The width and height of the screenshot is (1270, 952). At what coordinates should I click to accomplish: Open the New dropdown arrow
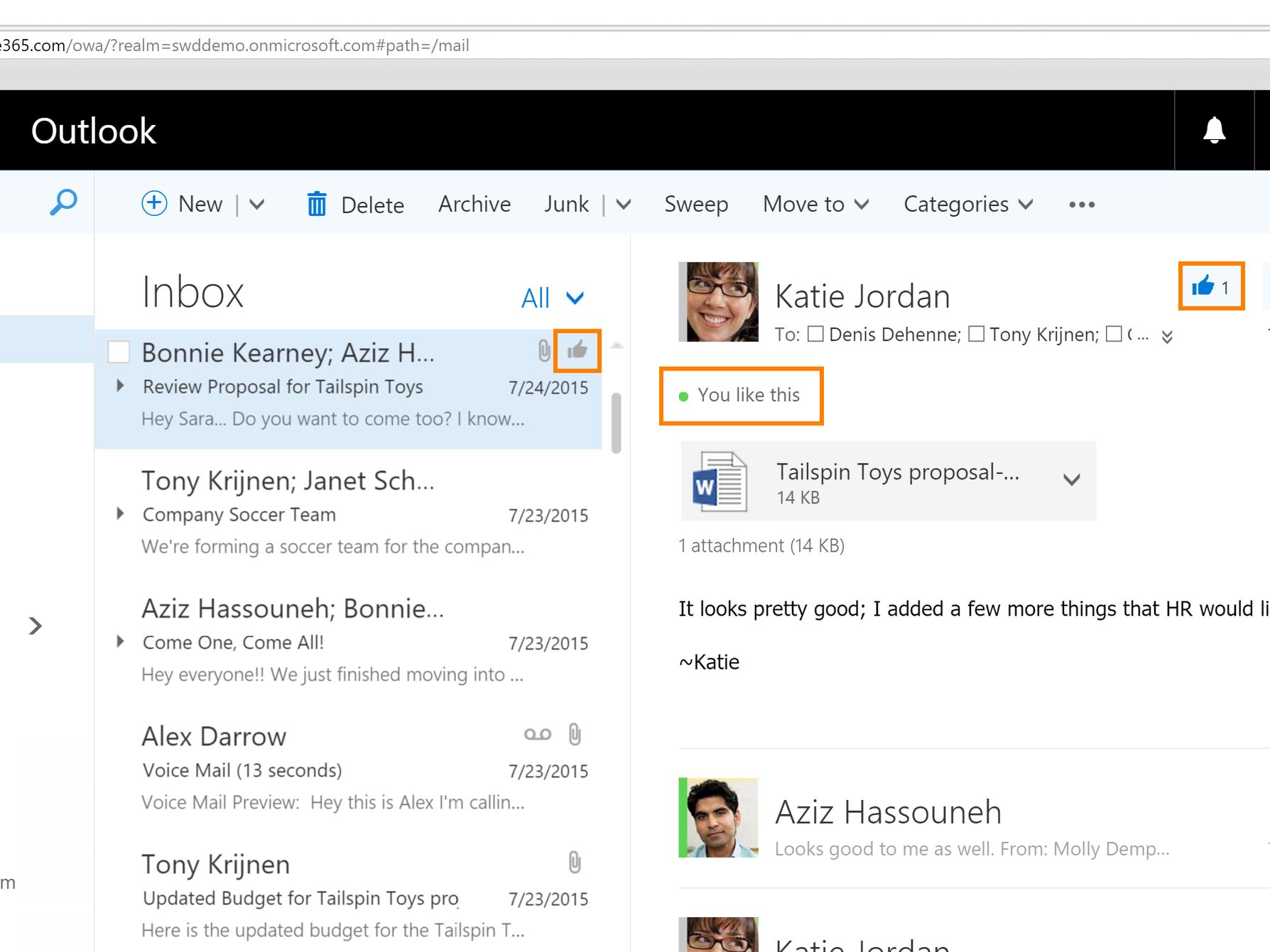point(257,204)
